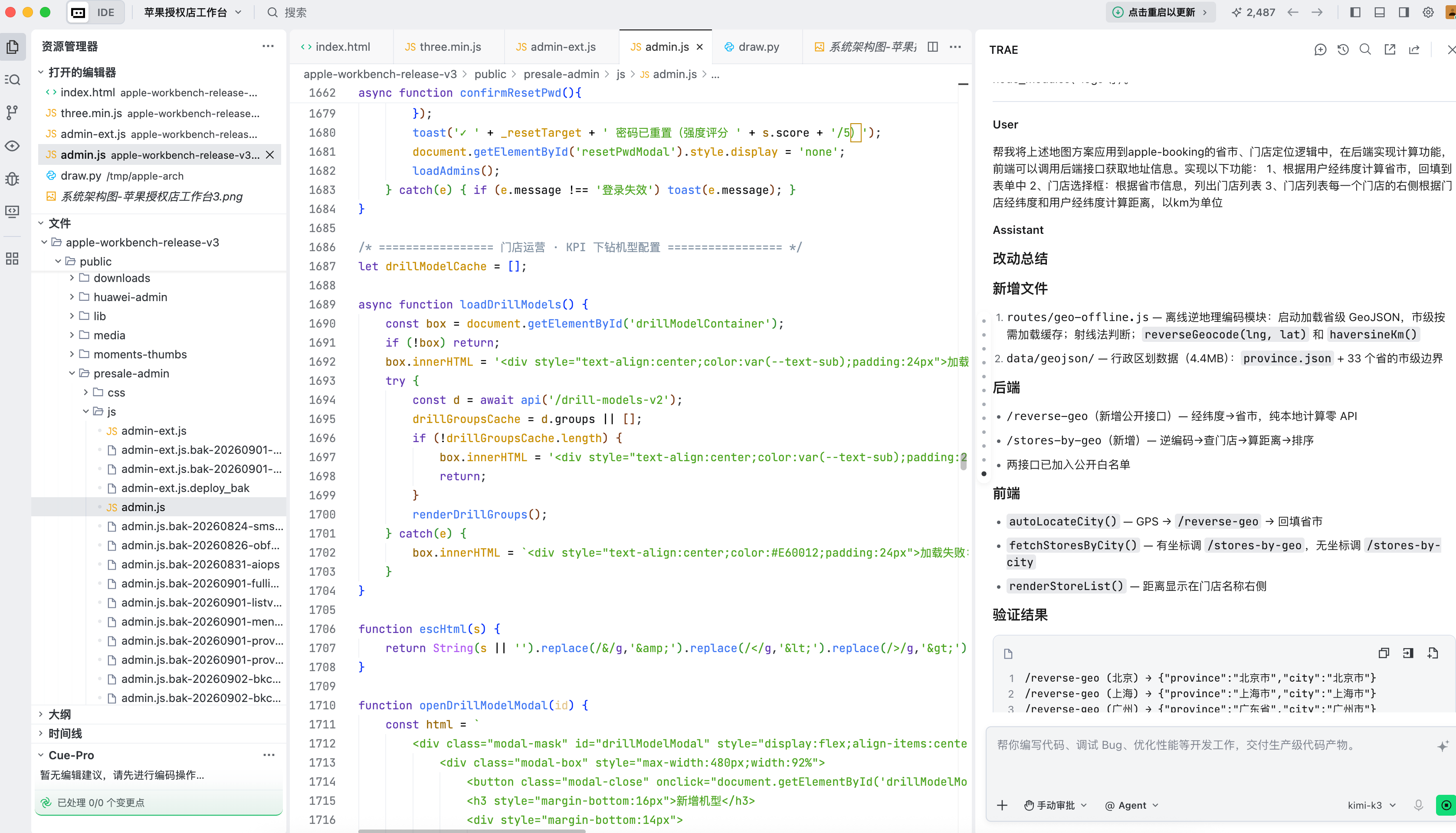Toggle the left primary sidebar layout button

1355,13
